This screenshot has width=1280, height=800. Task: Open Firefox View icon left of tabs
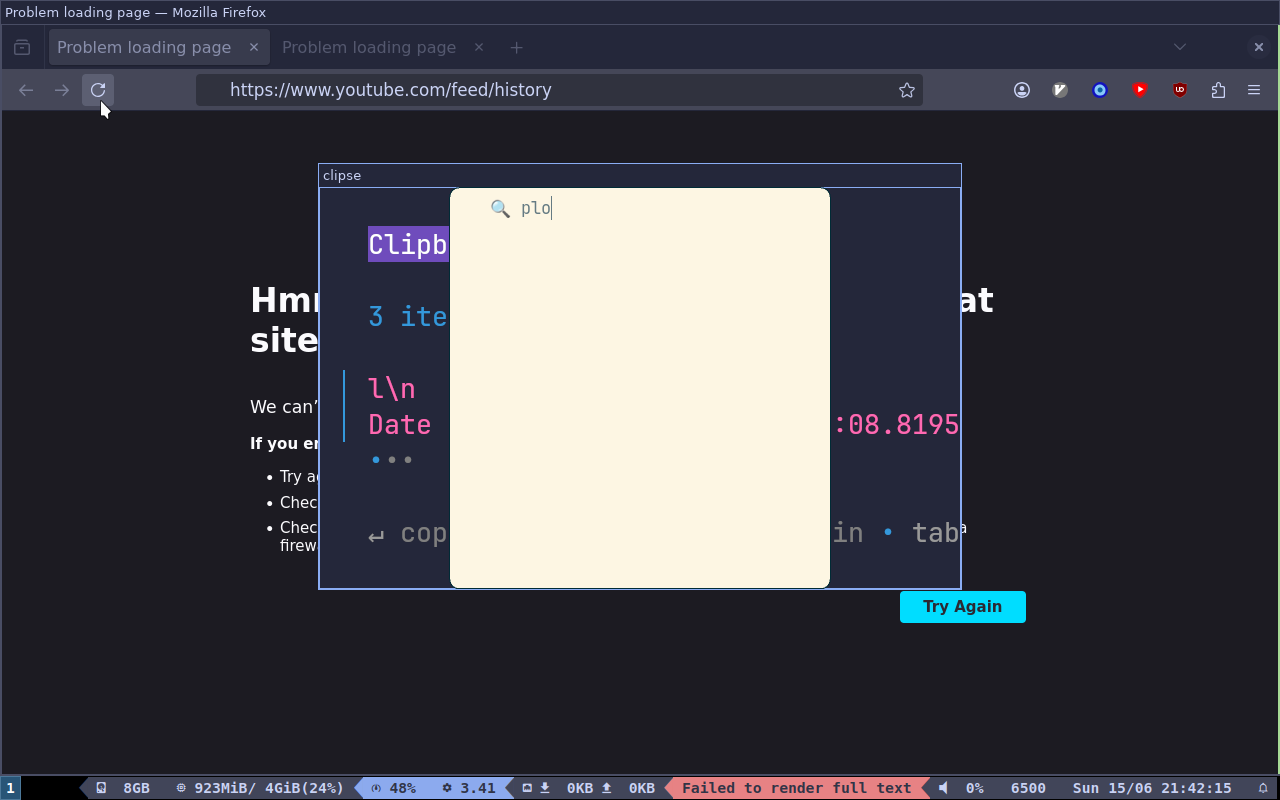[x=22, y=47]
